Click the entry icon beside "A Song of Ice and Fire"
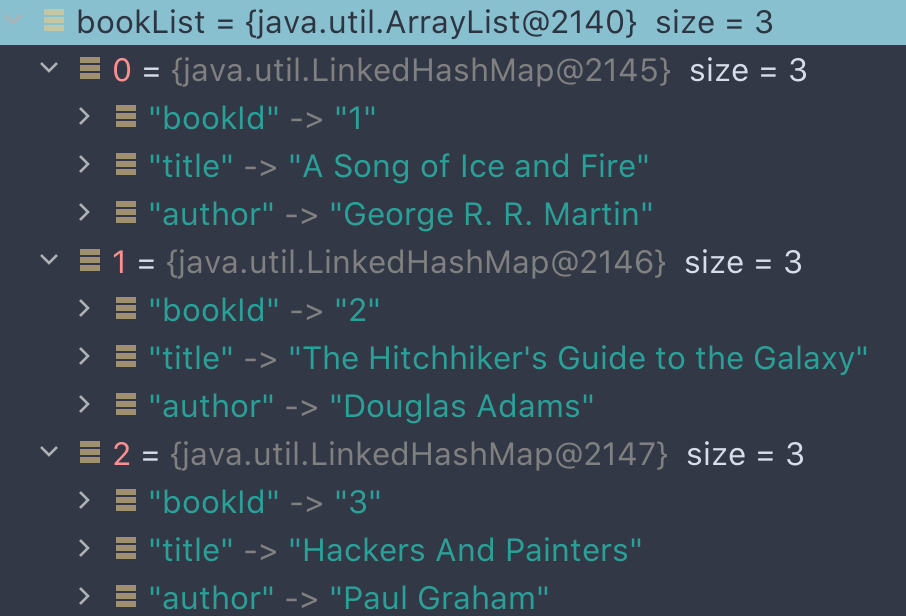906x616 pixels. (126, 165)
